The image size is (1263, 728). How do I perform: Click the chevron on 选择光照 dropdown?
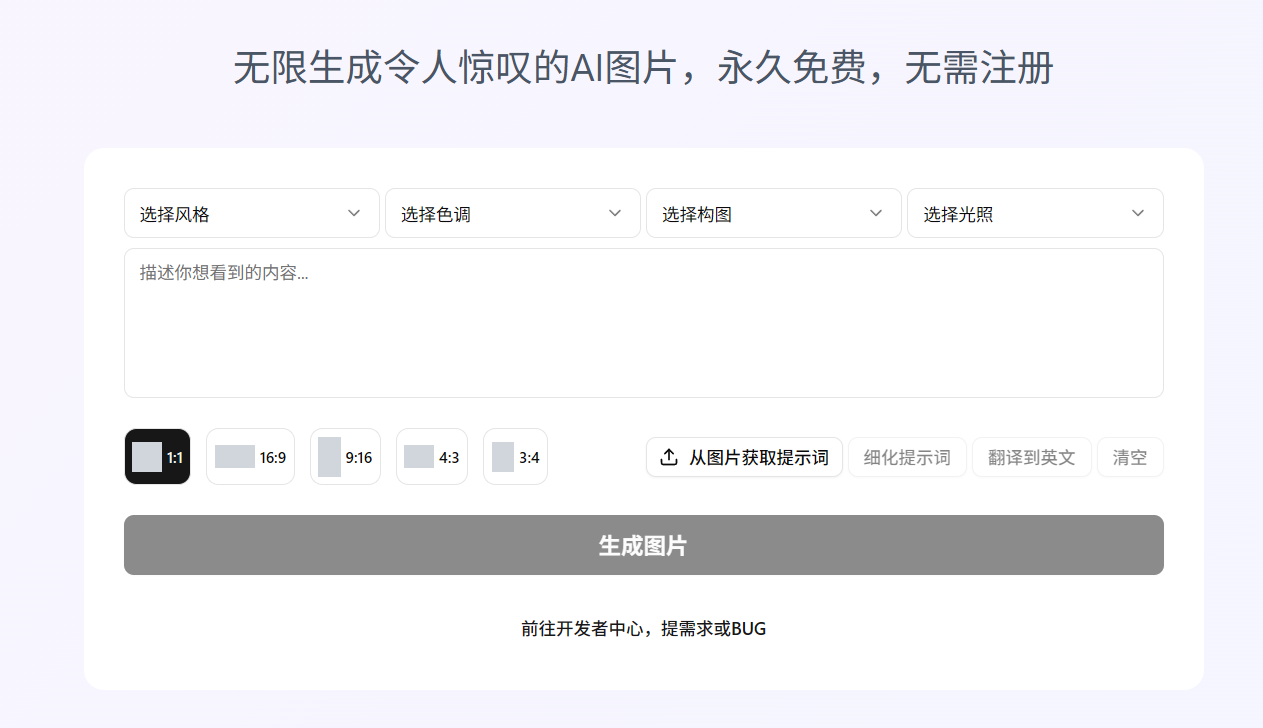1137,213
